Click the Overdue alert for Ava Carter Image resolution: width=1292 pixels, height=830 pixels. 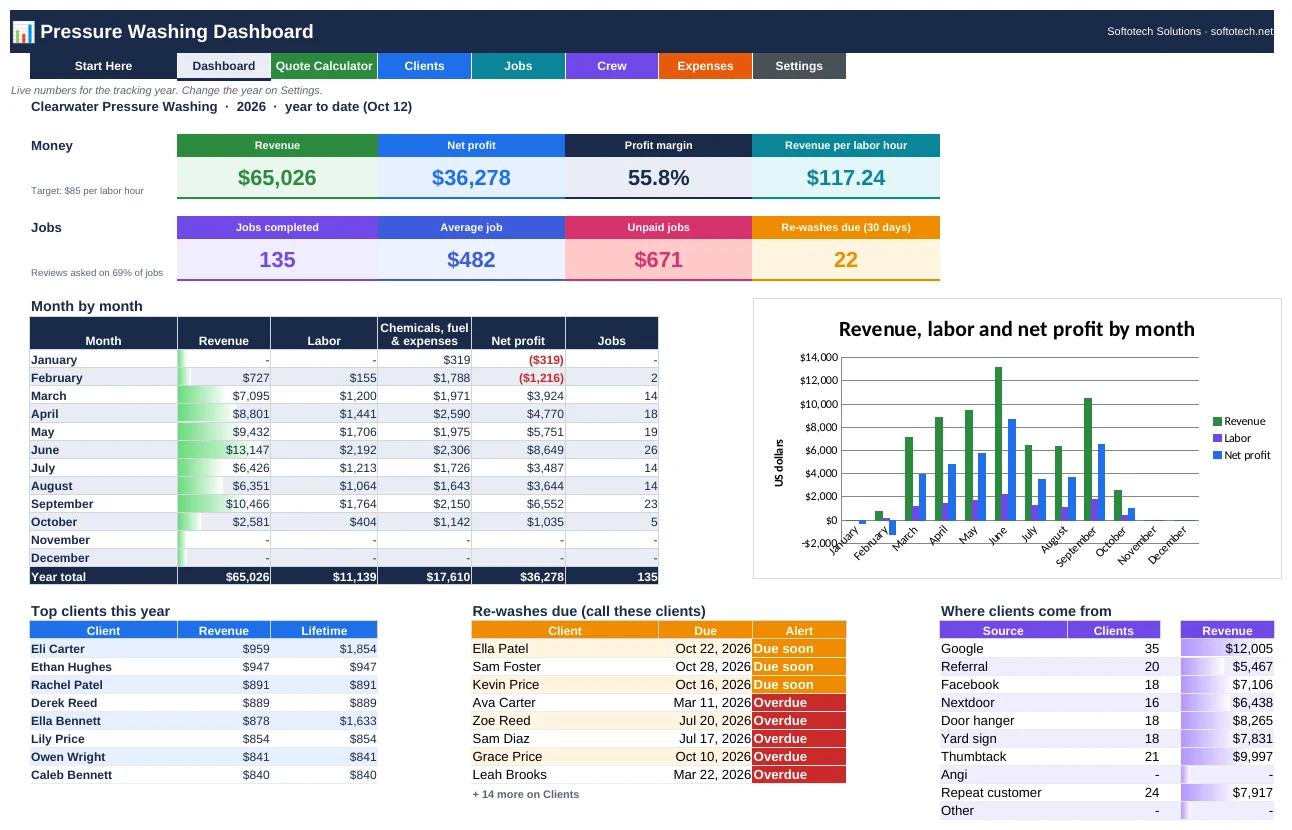point(799,703)
